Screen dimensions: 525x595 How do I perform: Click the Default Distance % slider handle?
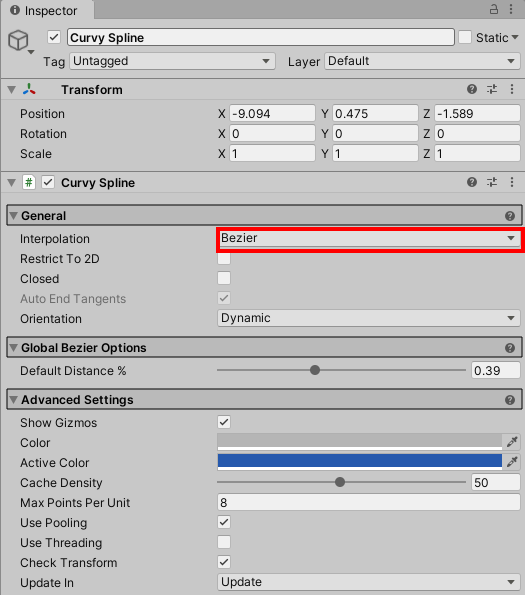coord(314,370)
